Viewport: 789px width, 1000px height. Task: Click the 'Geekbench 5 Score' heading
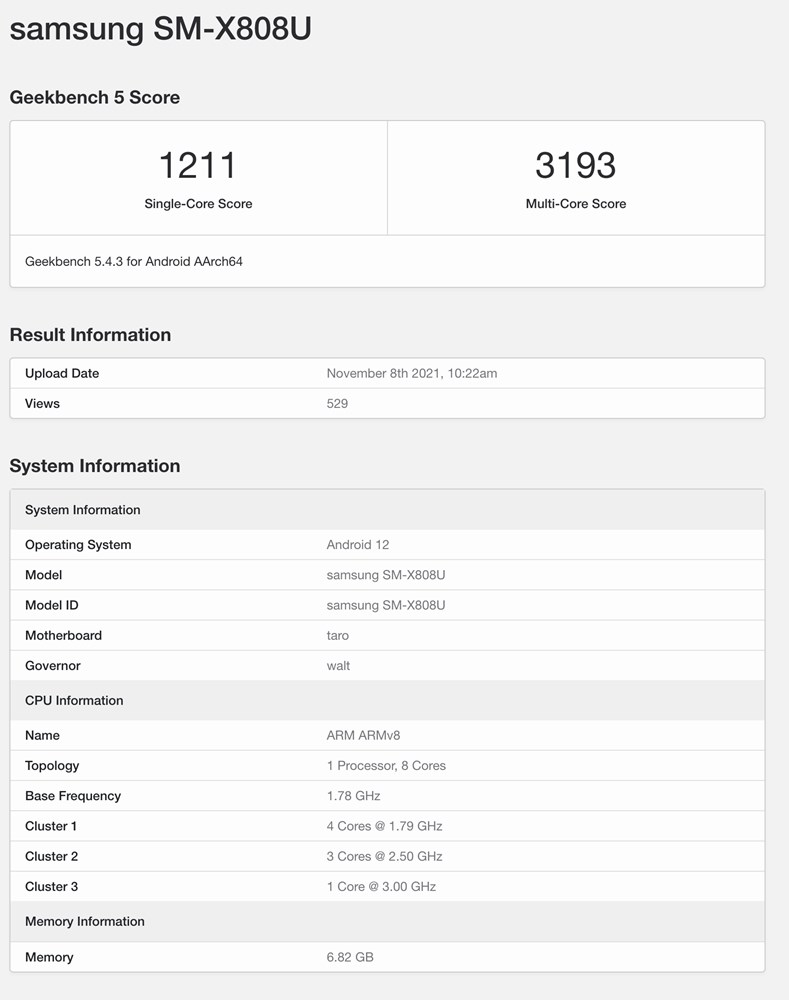coord(94,98)
